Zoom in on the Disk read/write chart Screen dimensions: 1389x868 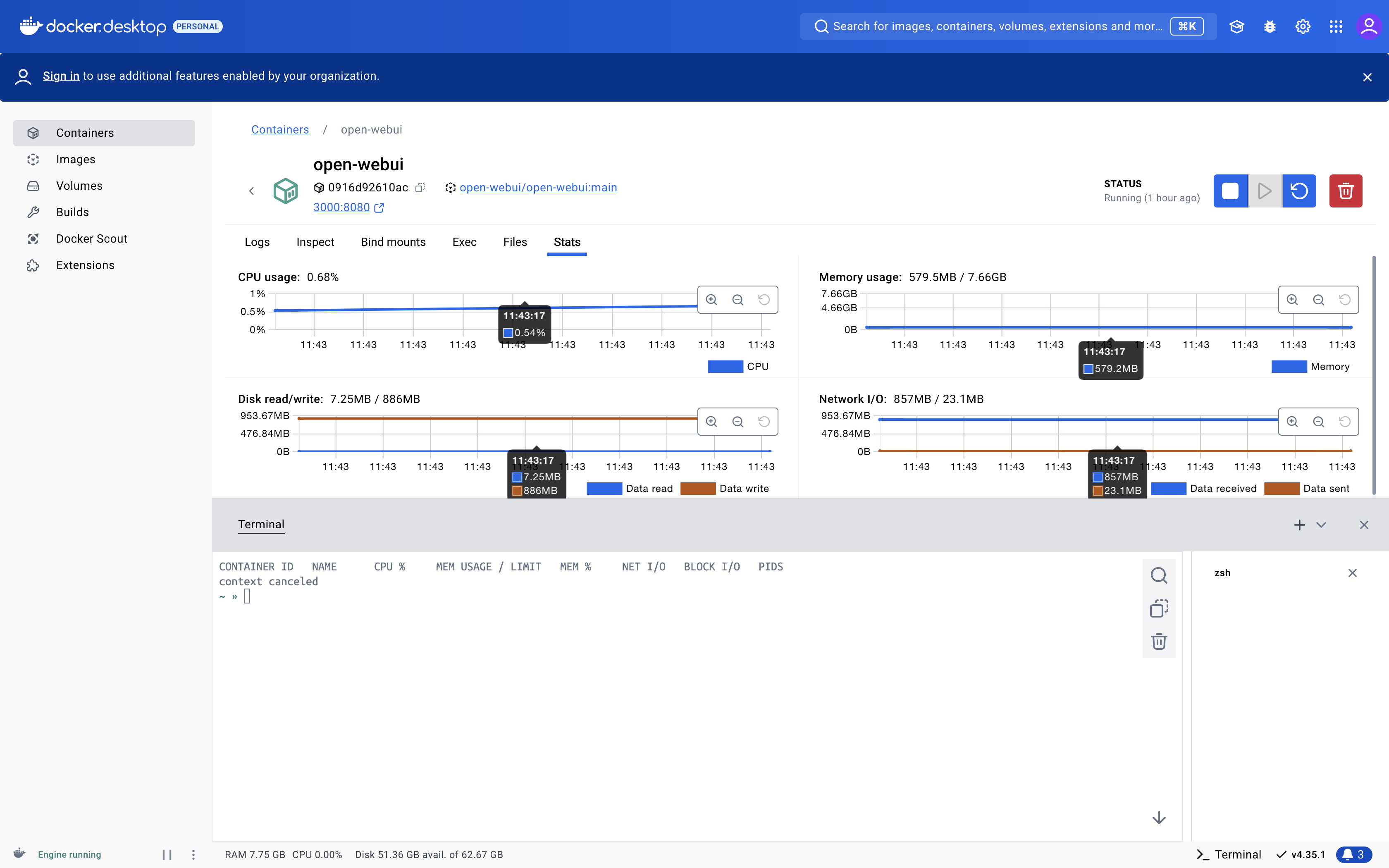tap(712, 422)
